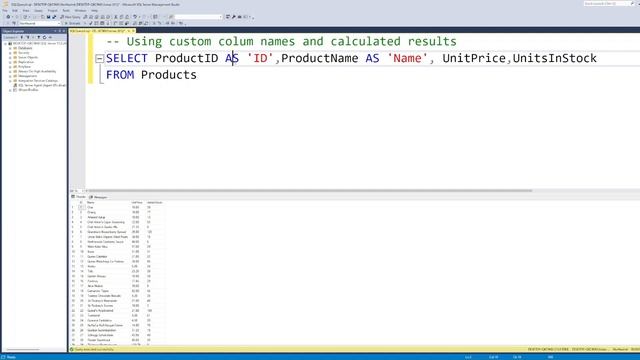Expand the Replication node

(10, 62)
